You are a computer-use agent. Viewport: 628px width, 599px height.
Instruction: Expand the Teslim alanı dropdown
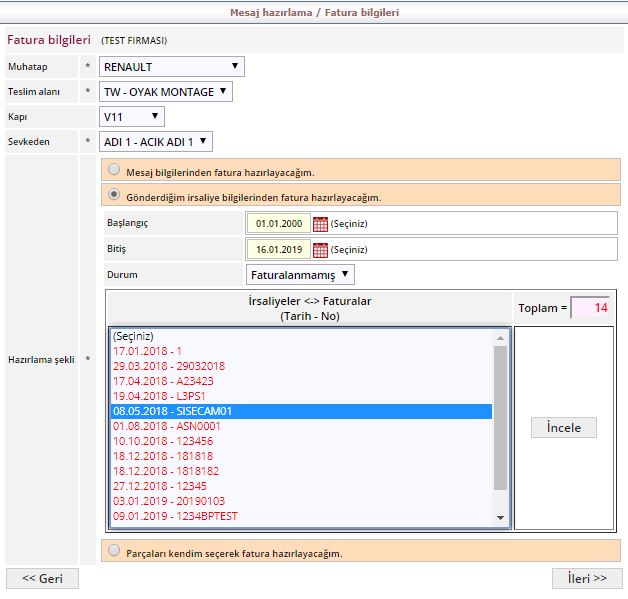[x=166, y=92]
